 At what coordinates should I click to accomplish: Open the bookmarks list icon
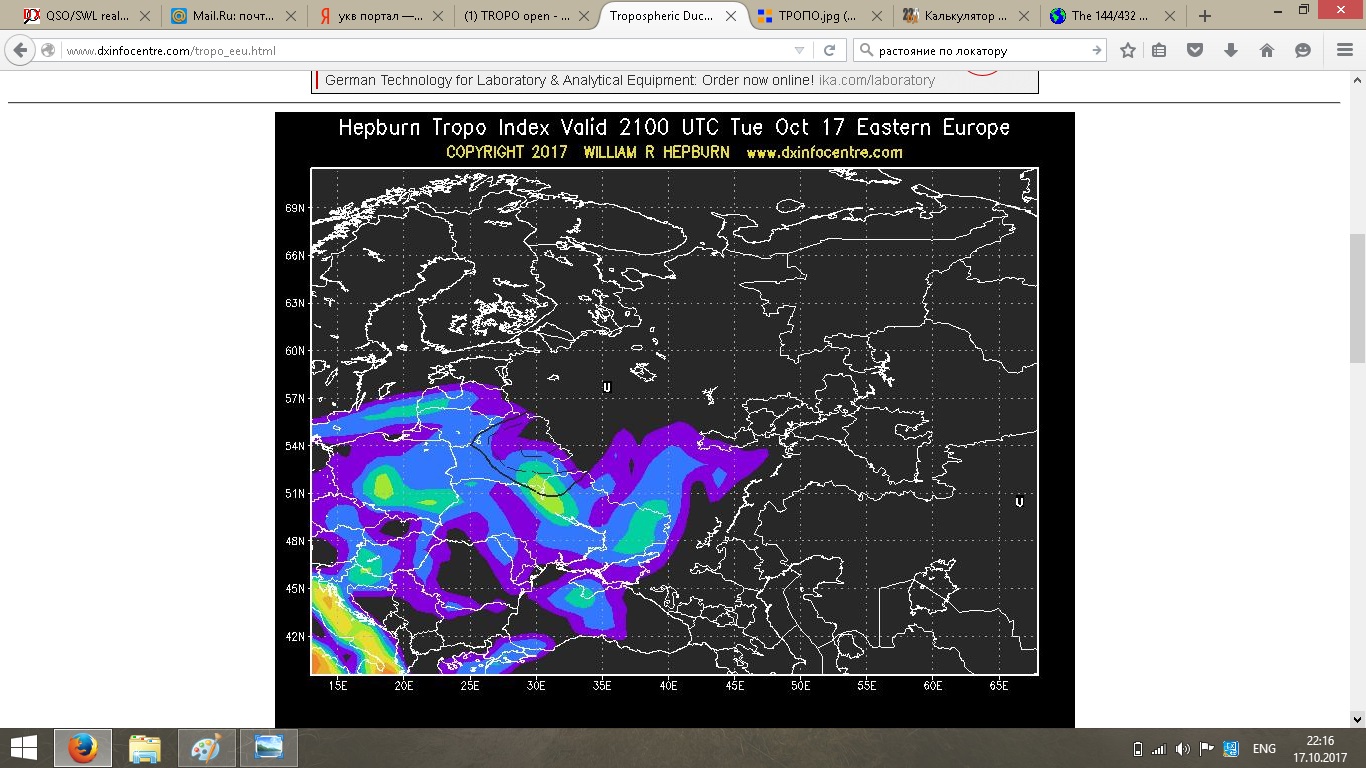click(x=1159, y=51)
